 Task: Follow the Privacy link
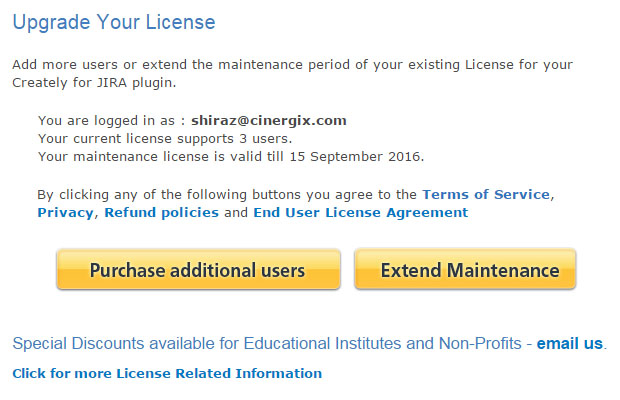[x=65, y=213]
